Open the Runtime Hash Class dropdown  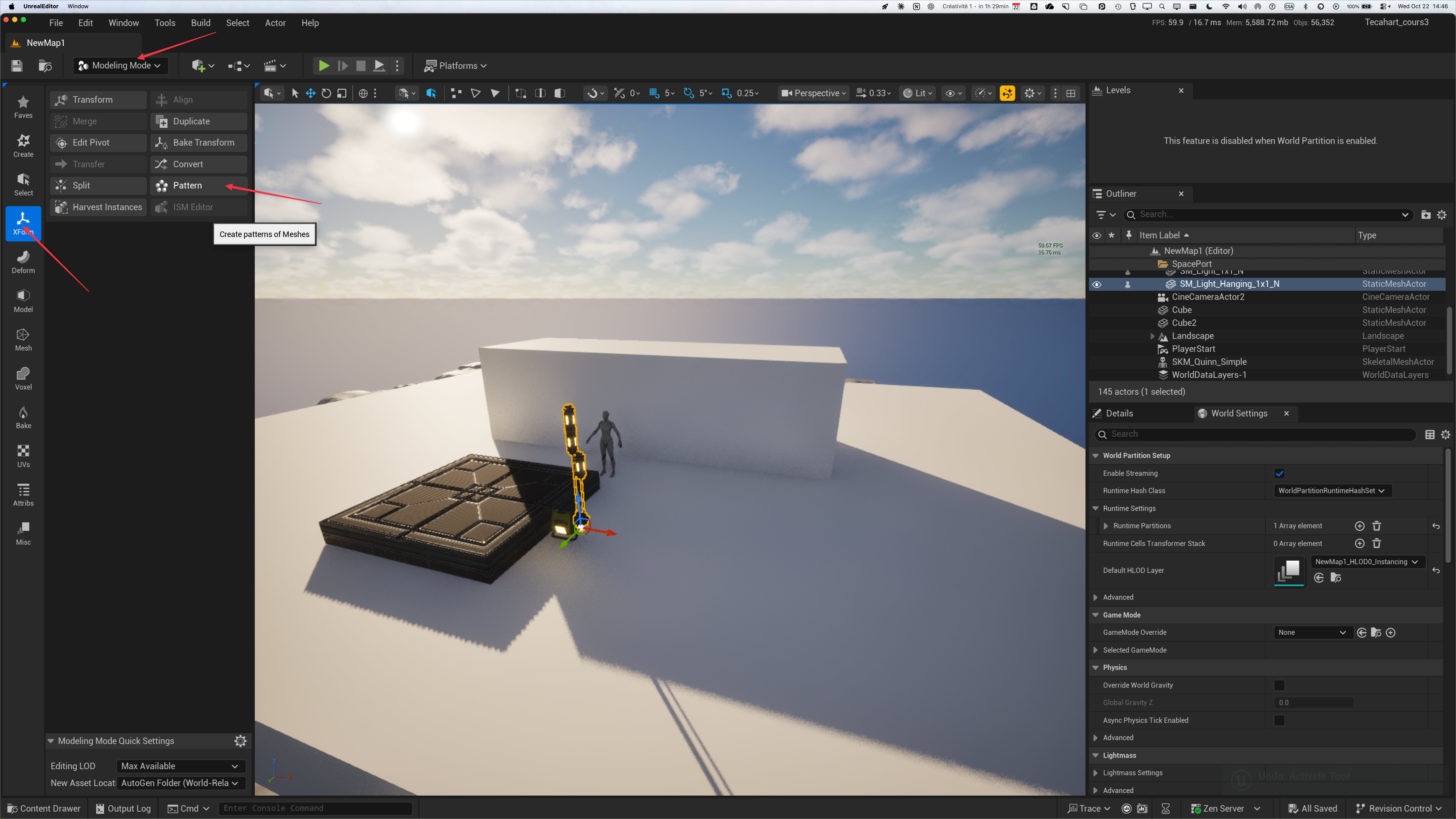click(1332, 491)
